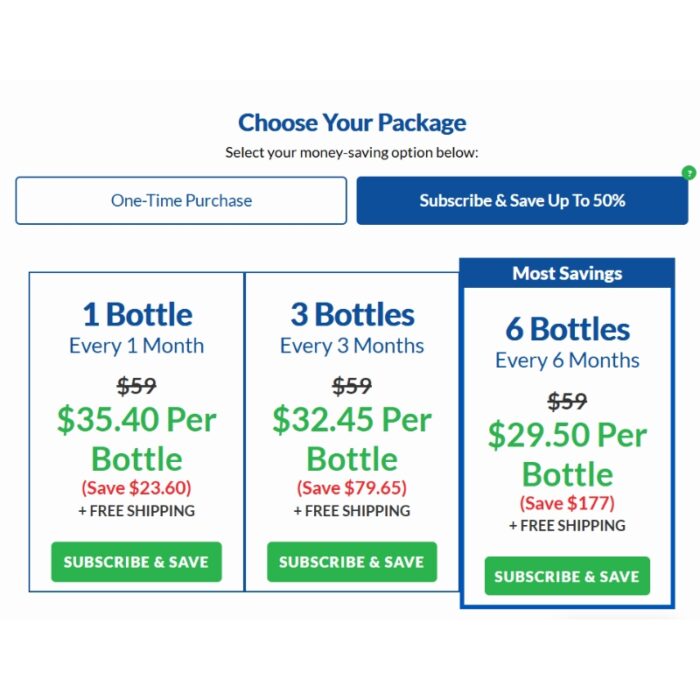Click Subscribe & Save for 3 Bottles
The width and height of the screenshot is (700, 700).
(352, 562)
